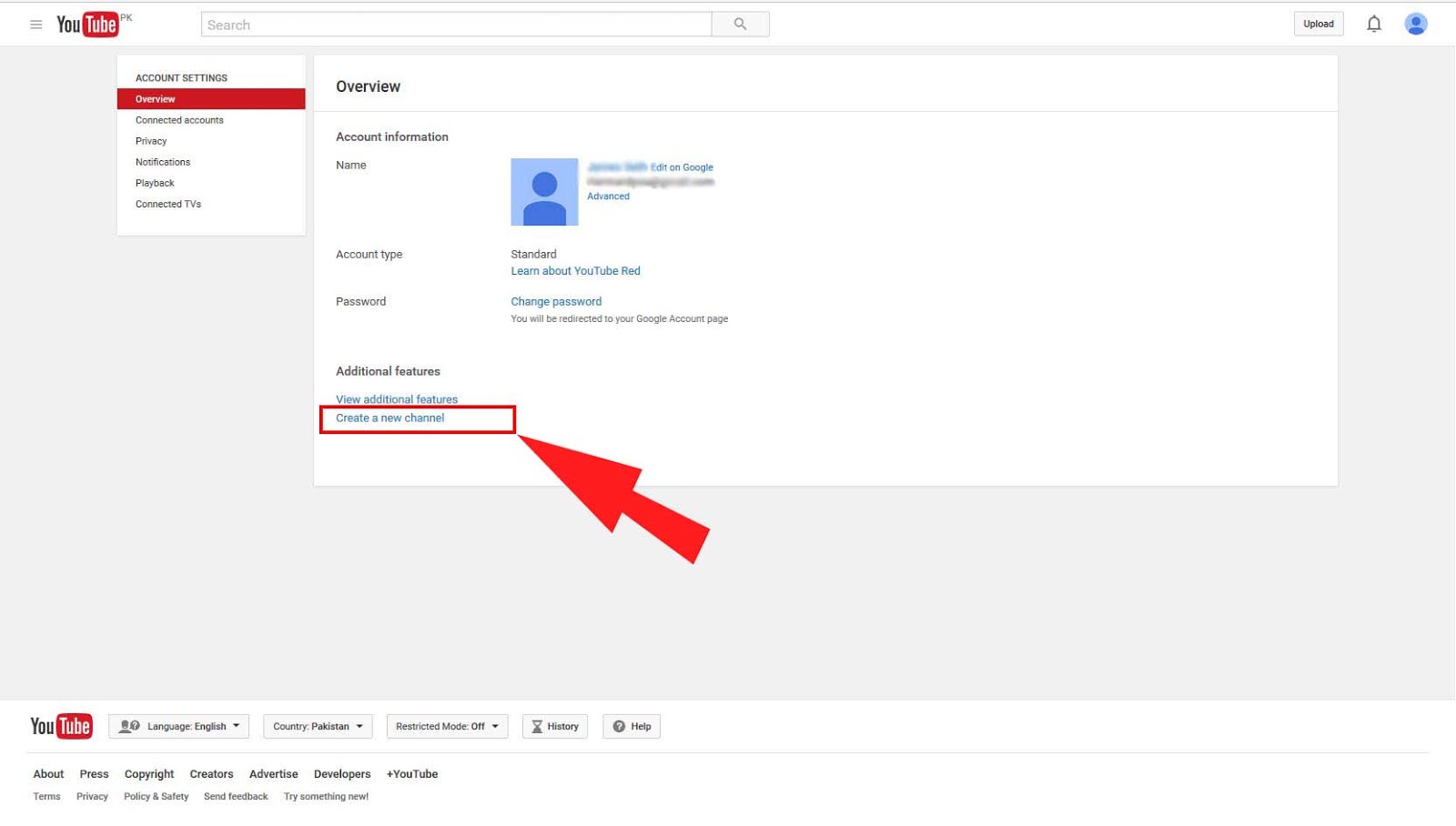Click +YouTube footer link
The width and height of the screenshot is (1456, 826).
click(x=412, y=774)
